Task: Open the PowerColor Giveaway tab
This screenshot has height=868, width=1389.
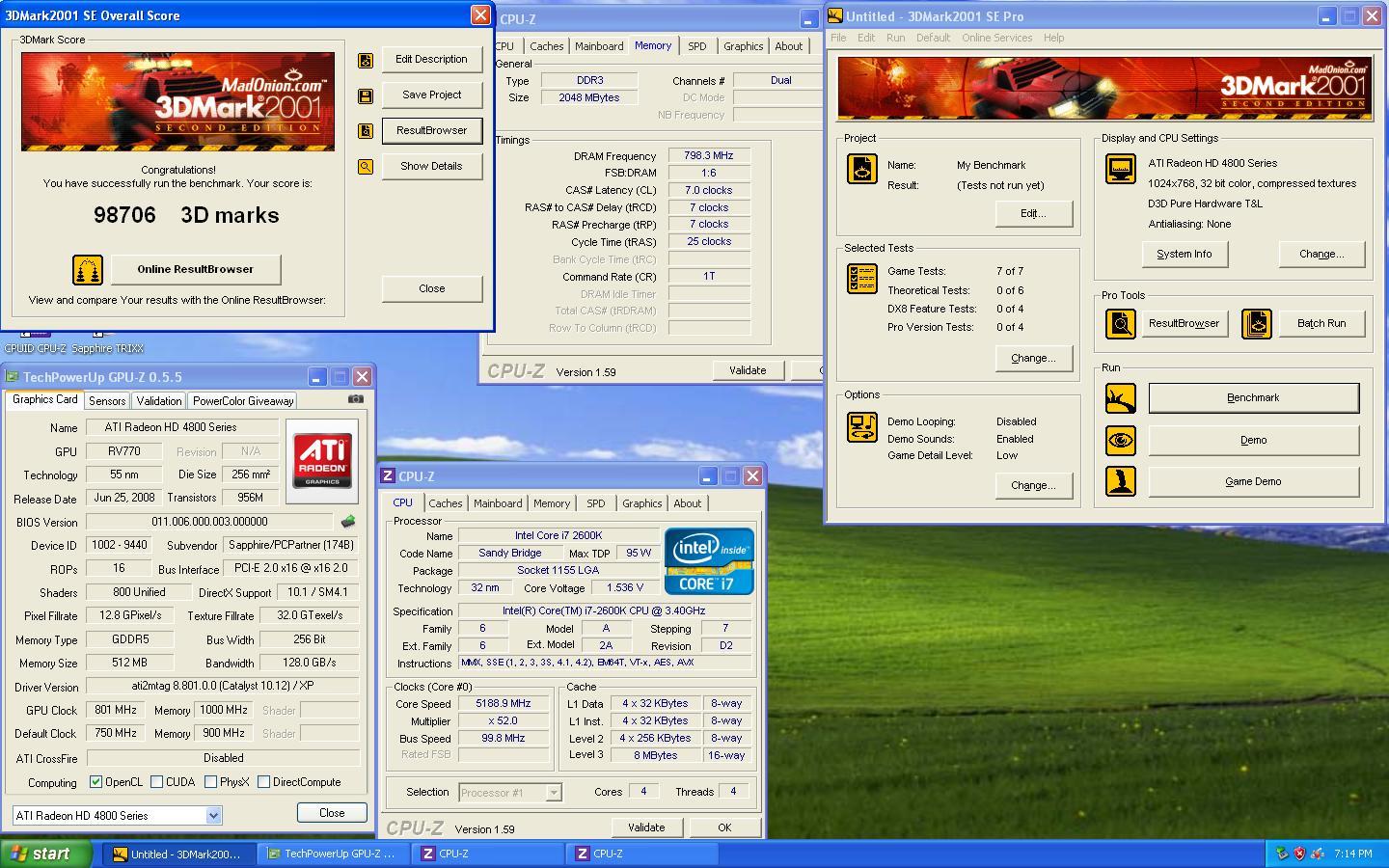Action: click(x=243, y=401)
